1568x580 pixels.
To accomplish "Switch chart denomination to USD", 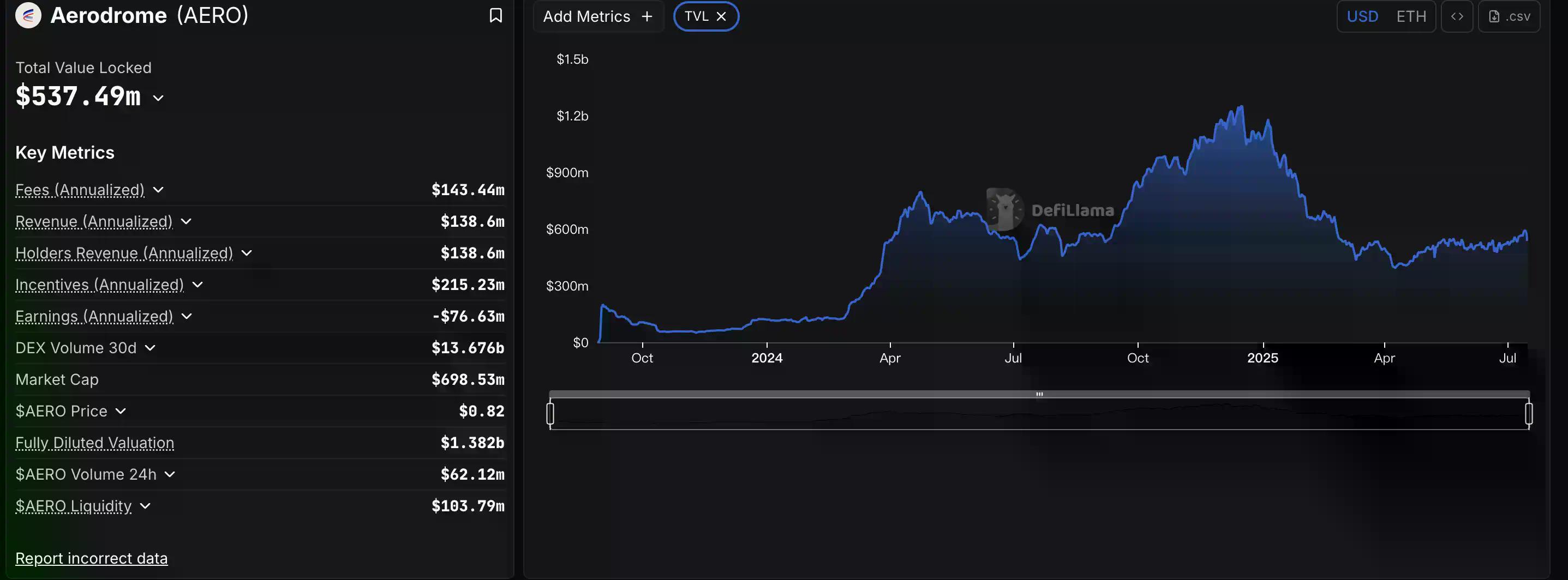I will tap(1362, 16).
